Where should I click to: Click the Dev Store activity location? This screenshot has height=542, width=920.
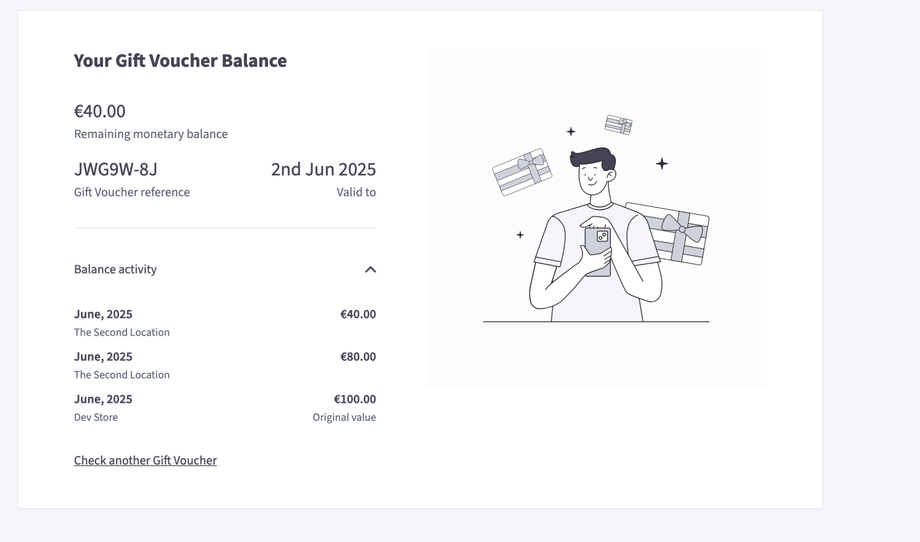point(96,417)
